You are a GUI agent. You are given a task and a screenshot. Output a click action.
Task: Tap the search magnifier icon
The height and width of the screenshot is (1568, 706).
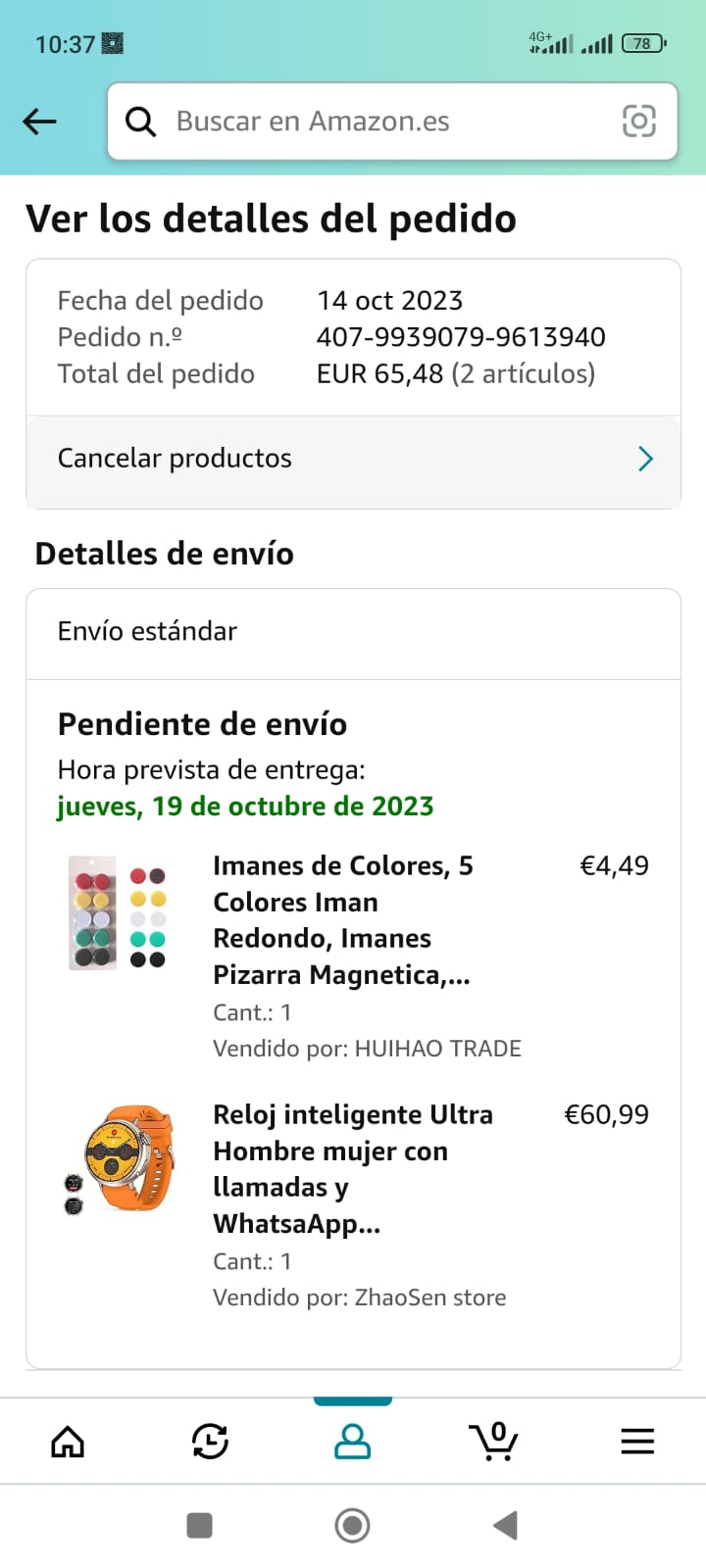tap(141, 122)
